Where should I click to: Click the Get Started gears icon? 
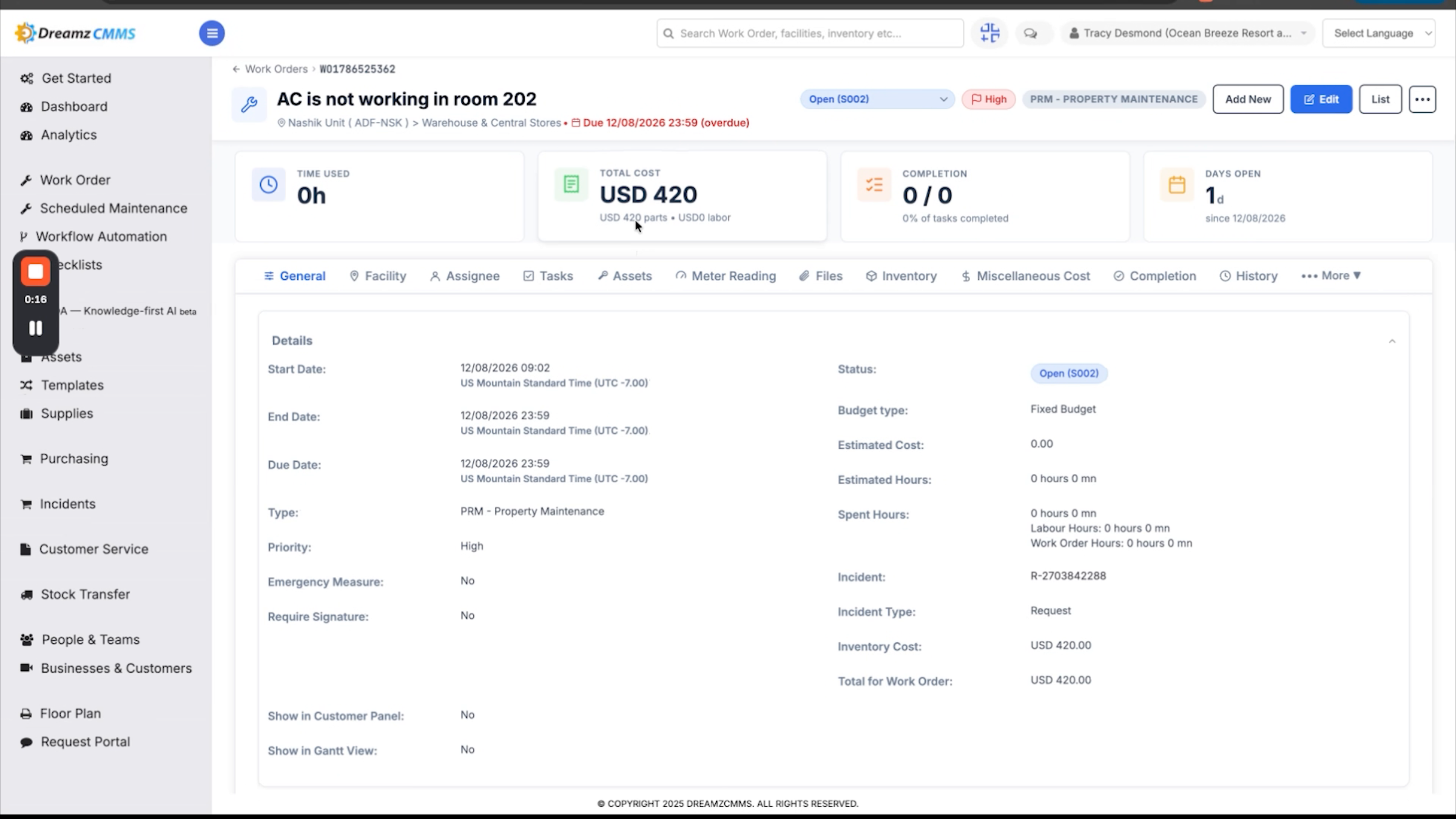pos(27,78)
